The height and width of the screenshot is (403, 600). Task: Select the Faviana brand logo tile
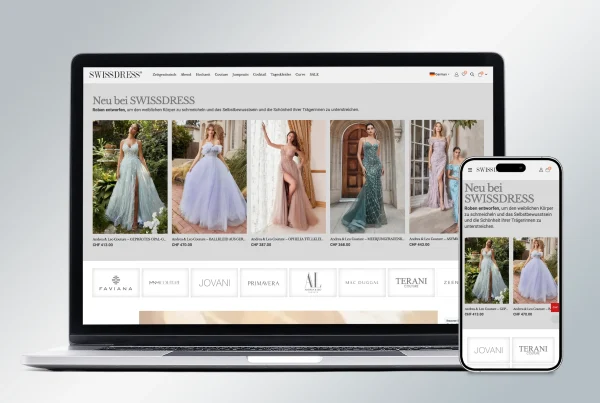point(116,283)
